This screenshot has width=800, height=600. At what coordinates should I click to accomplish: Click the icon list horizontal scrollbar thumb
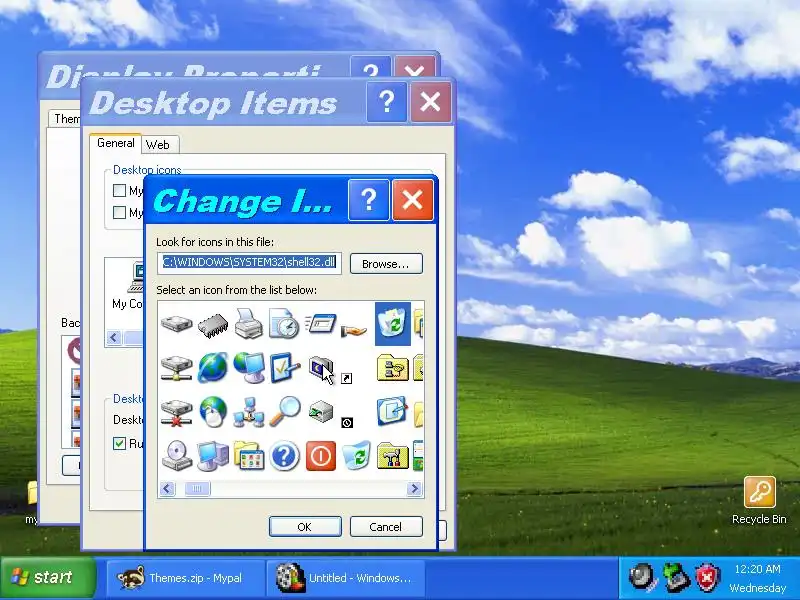click(x=196, y=489)
